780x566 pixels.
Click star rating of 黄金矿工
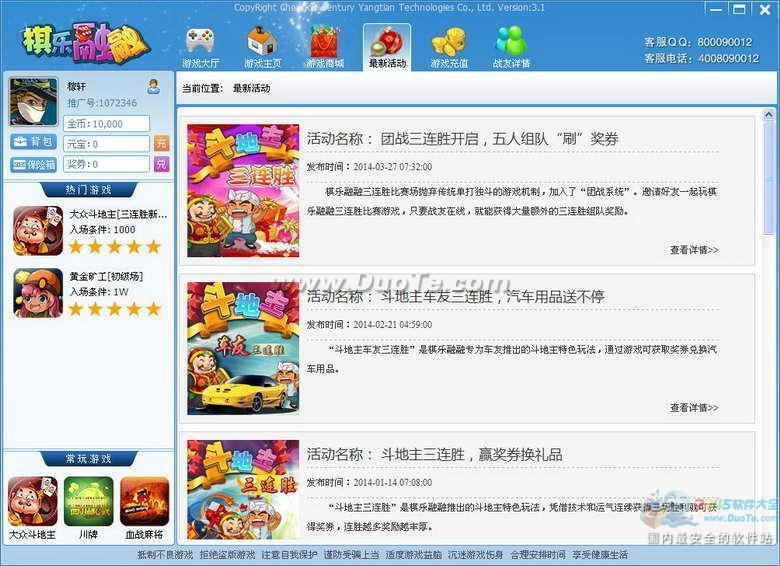[x=115, y=309]
